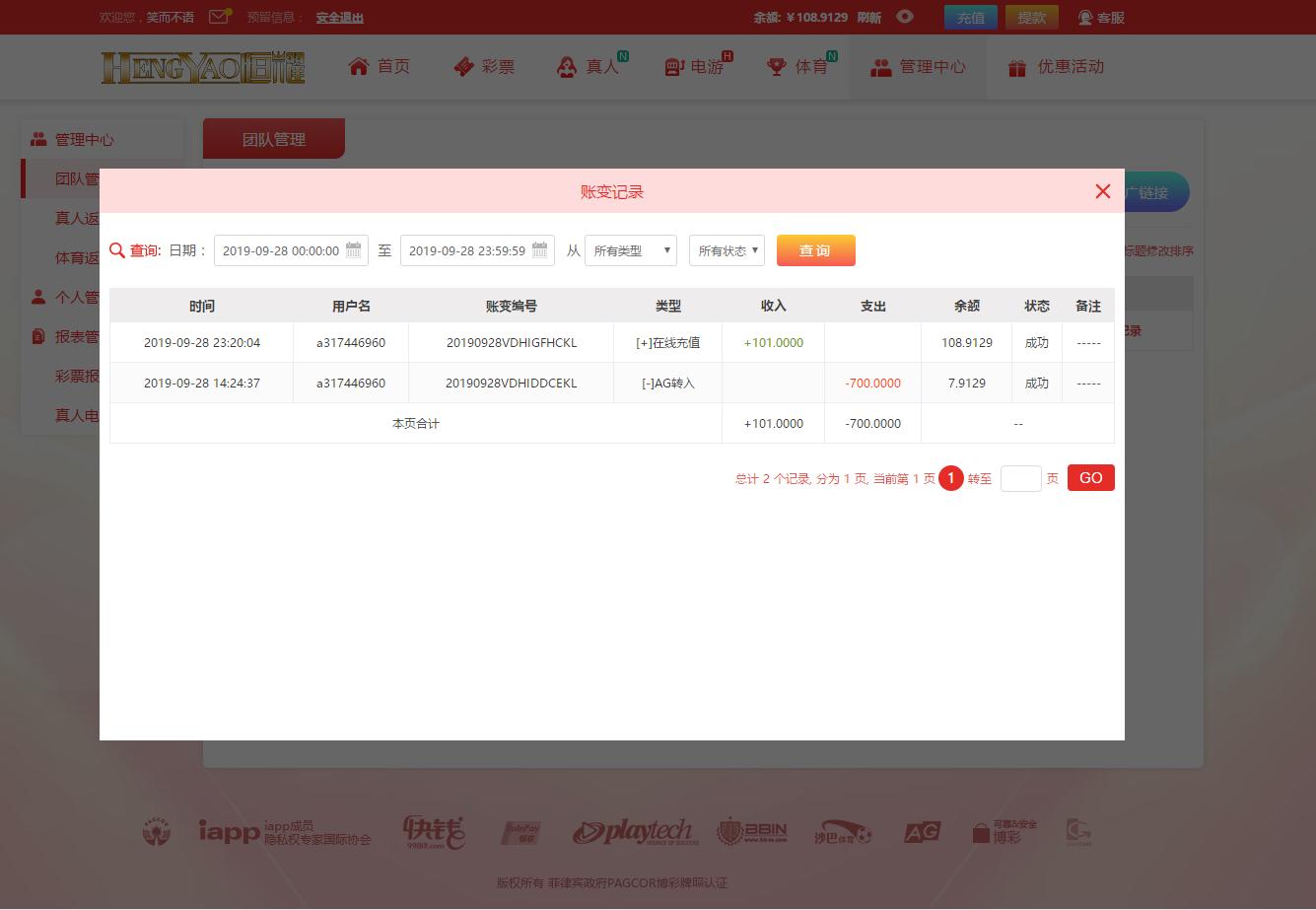Viewport: 1316px width, 910px height.
Task: Open 真人 live casino section icon
Action: (x=567, y=67)
